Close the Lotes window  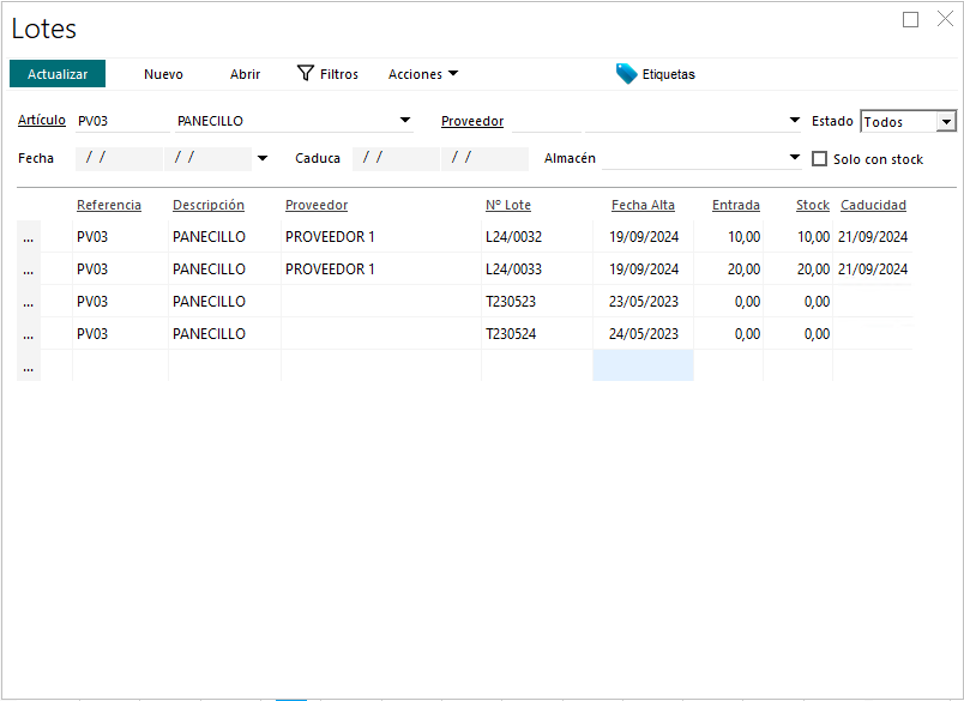pos(945,19)
